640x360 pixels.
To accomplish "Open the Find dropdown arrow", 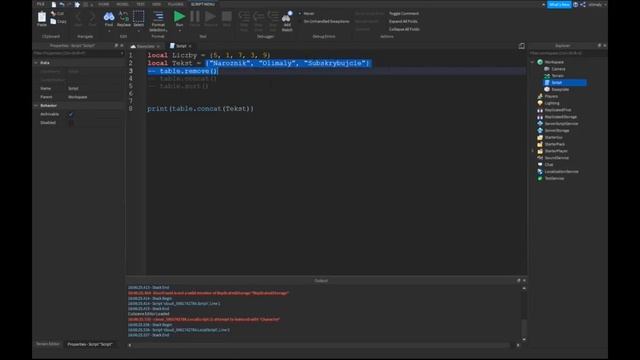I will click(109, 31).
